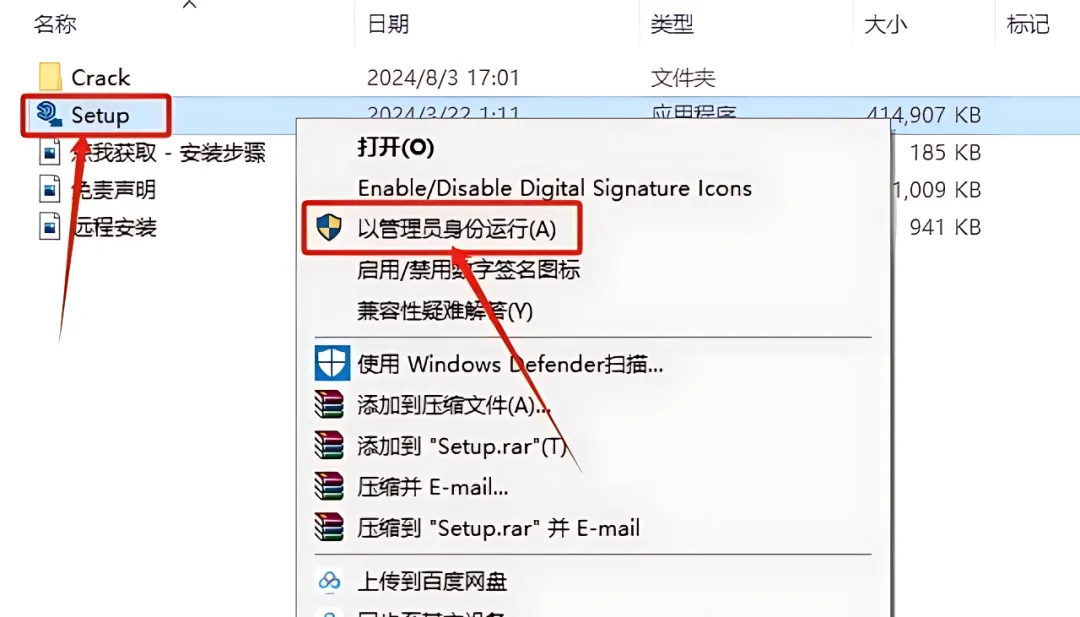Viewport: 1080px width, 617px height.
Task: Click the Windows Defender shield icon
Action: (332, 363)
